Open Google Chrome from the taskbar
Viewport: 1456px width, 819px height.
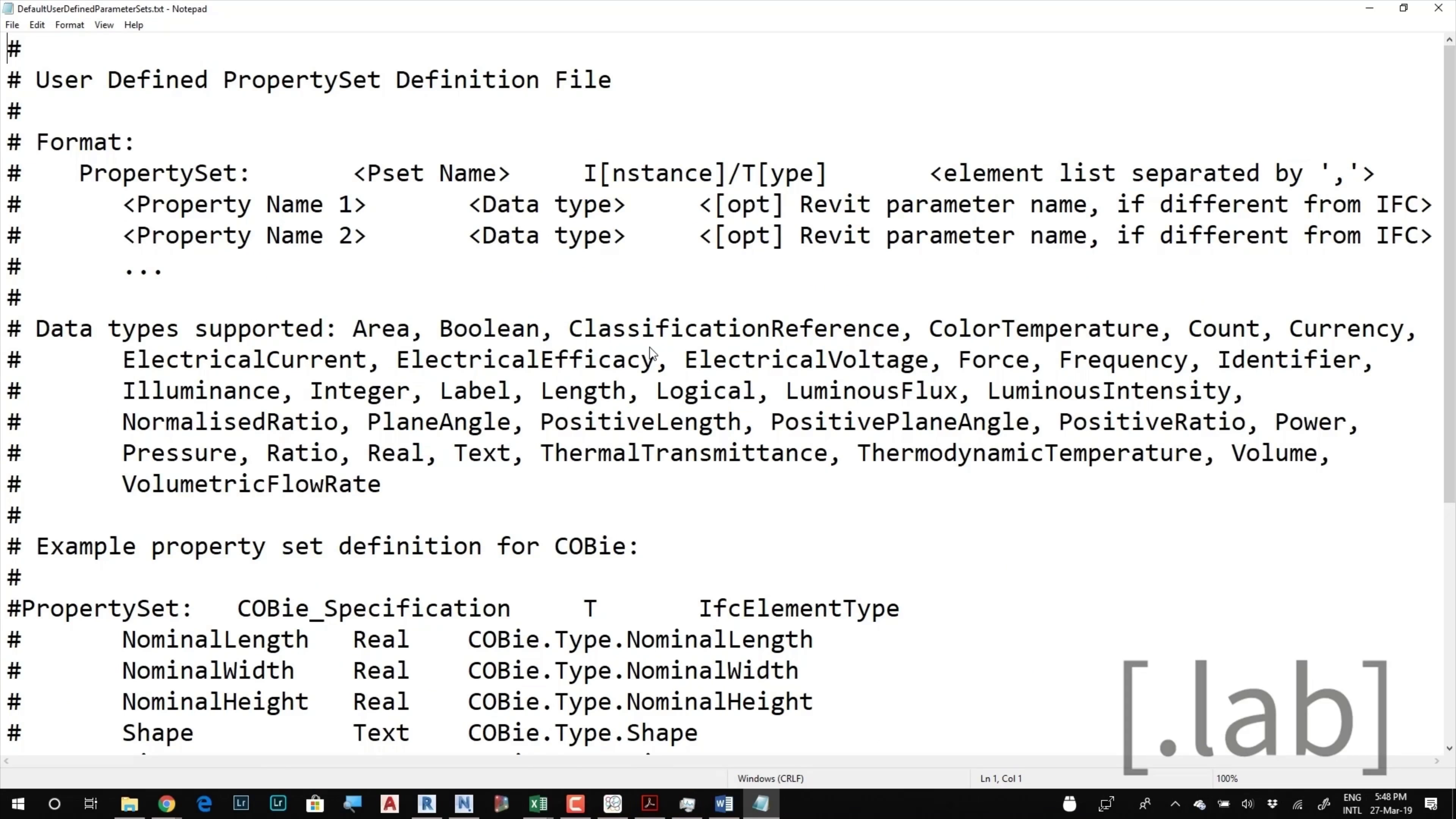[167, 804]
